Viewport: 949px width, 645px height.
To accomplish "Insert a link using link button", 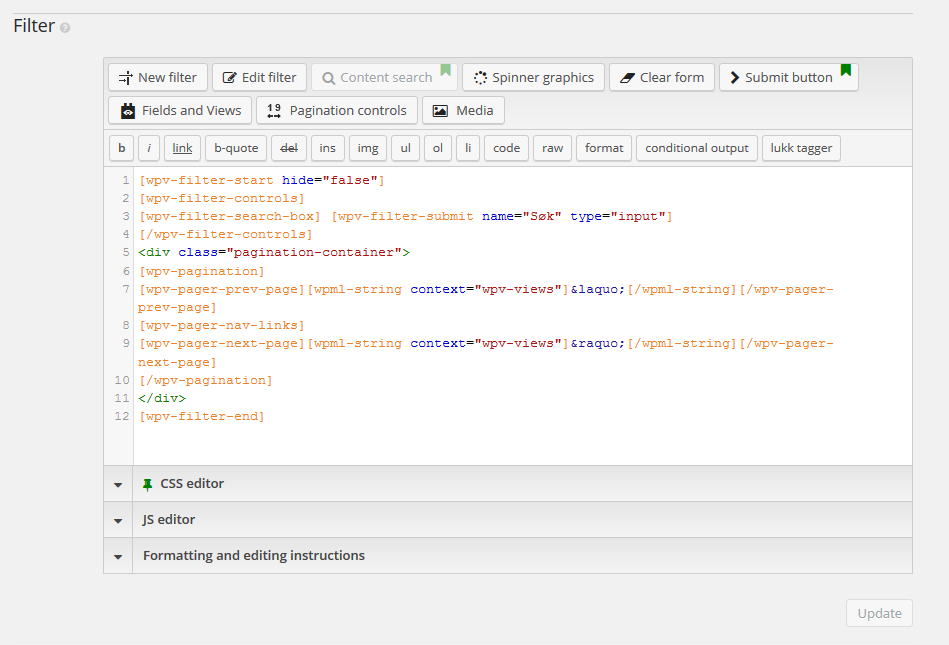I will [x=180, y=147].
